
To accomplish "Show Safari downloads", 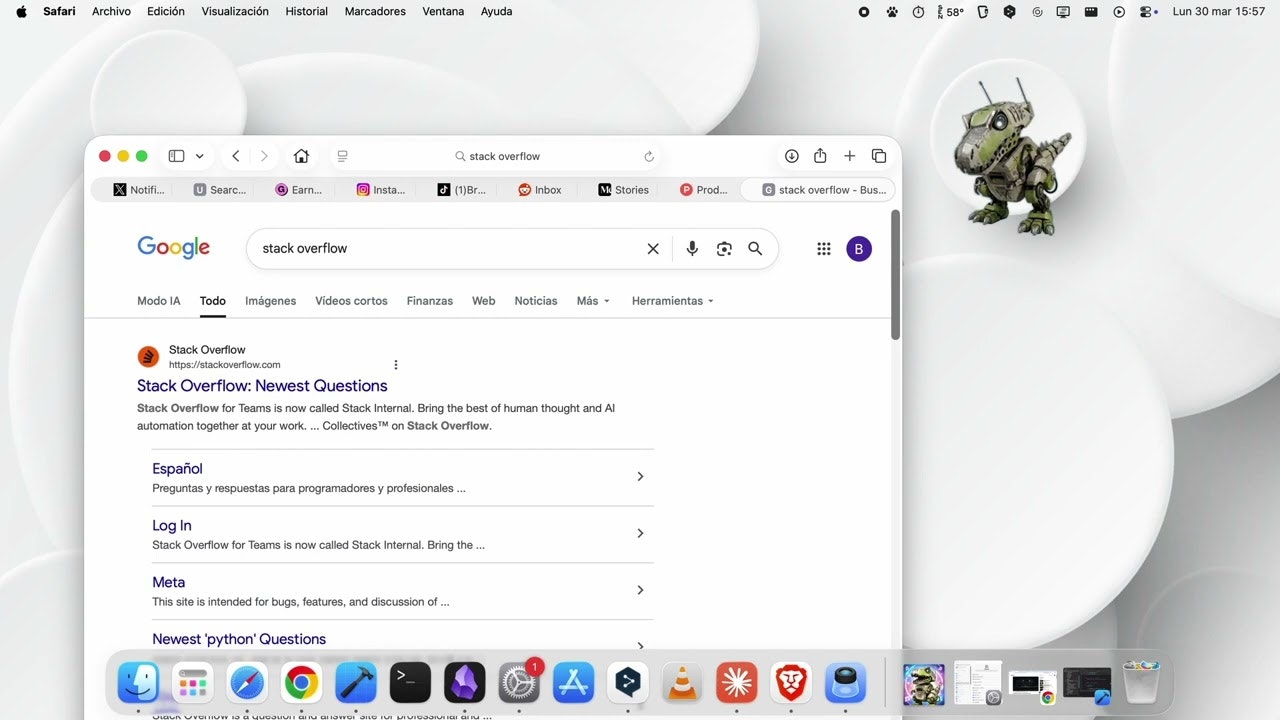I will point(791,156).
